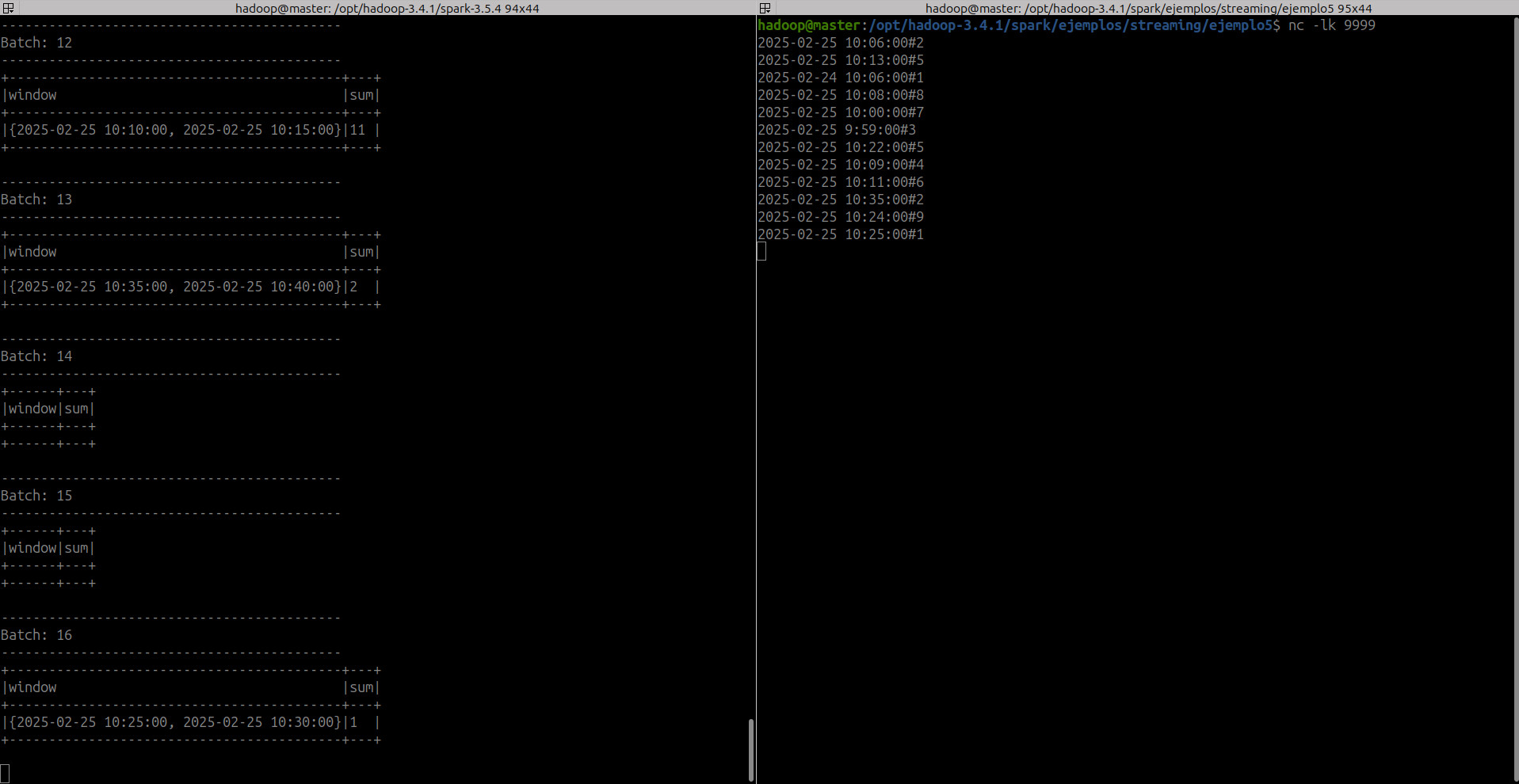Click the left terminal's vertical scrollbar
This screenshot has height=784, width=1519.
(x=750, y=748)
